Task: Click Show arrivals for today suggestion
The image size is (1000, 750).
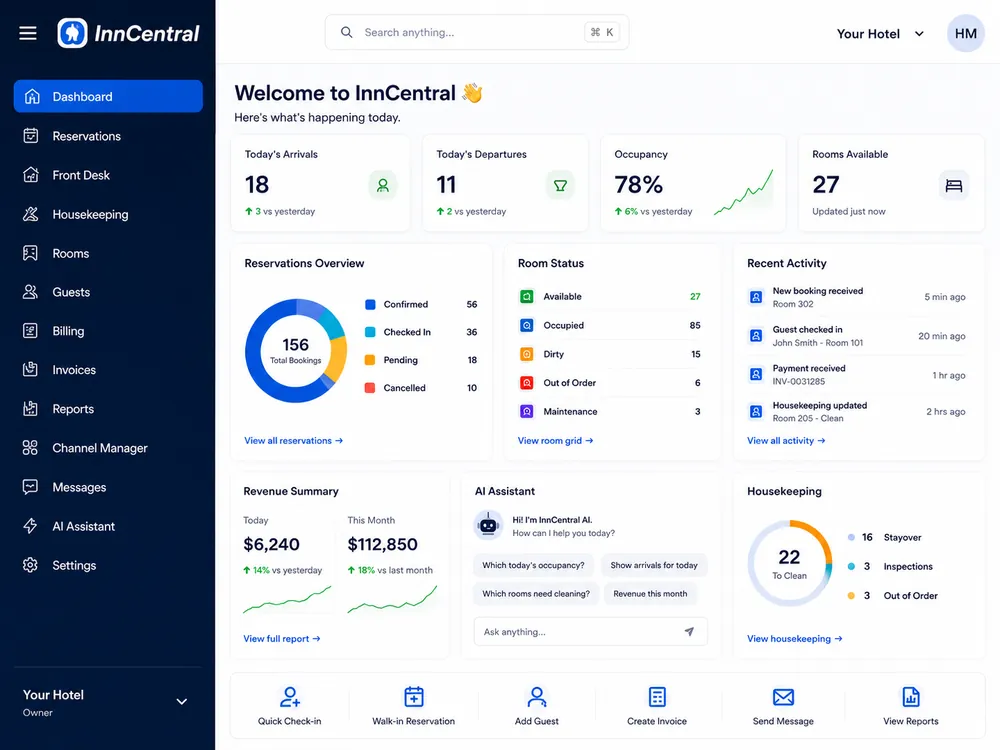Action: [654, 565]
